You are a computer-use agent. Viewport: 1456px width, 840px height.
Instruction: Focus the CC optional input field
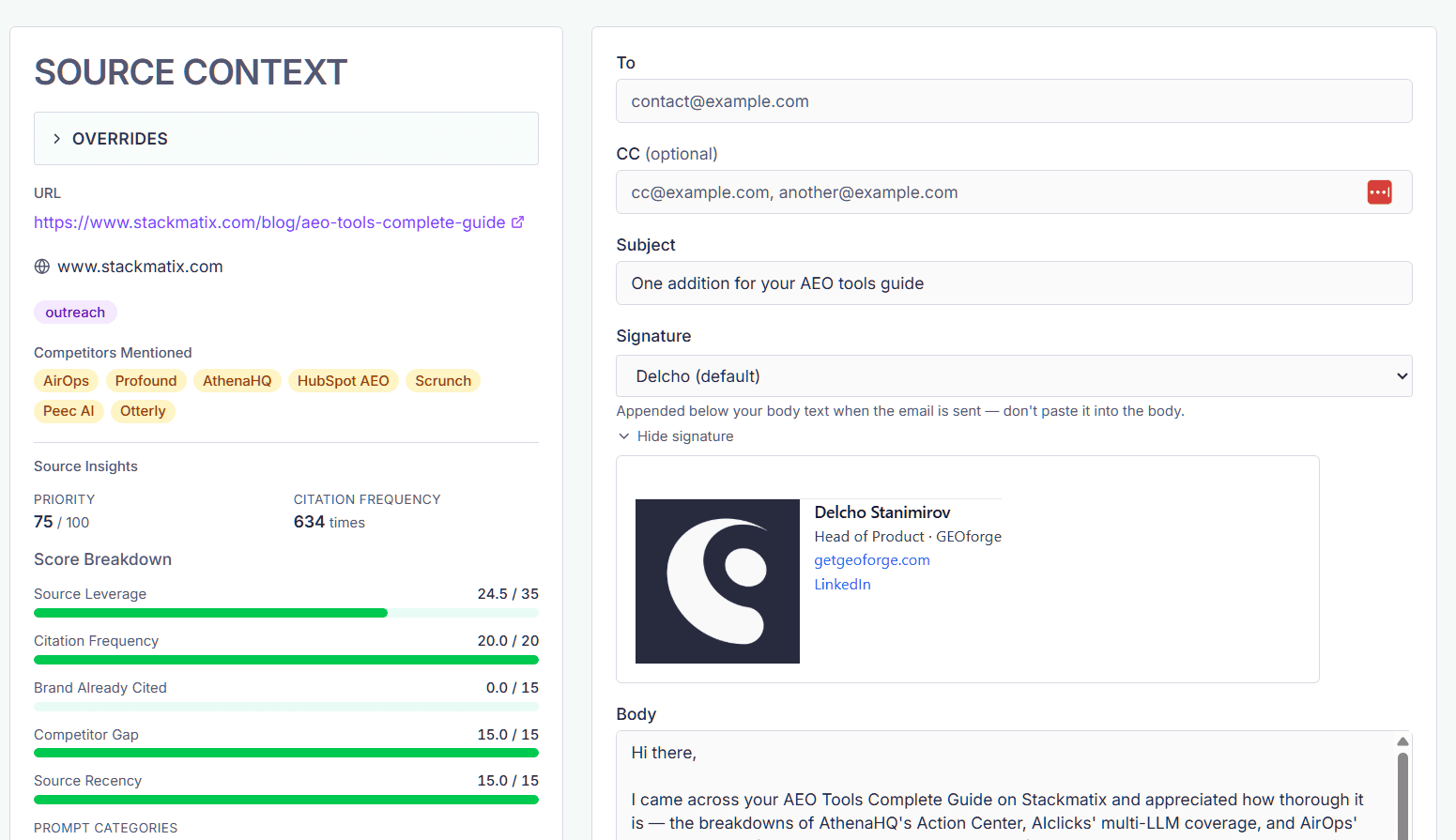coord(1014,192)
